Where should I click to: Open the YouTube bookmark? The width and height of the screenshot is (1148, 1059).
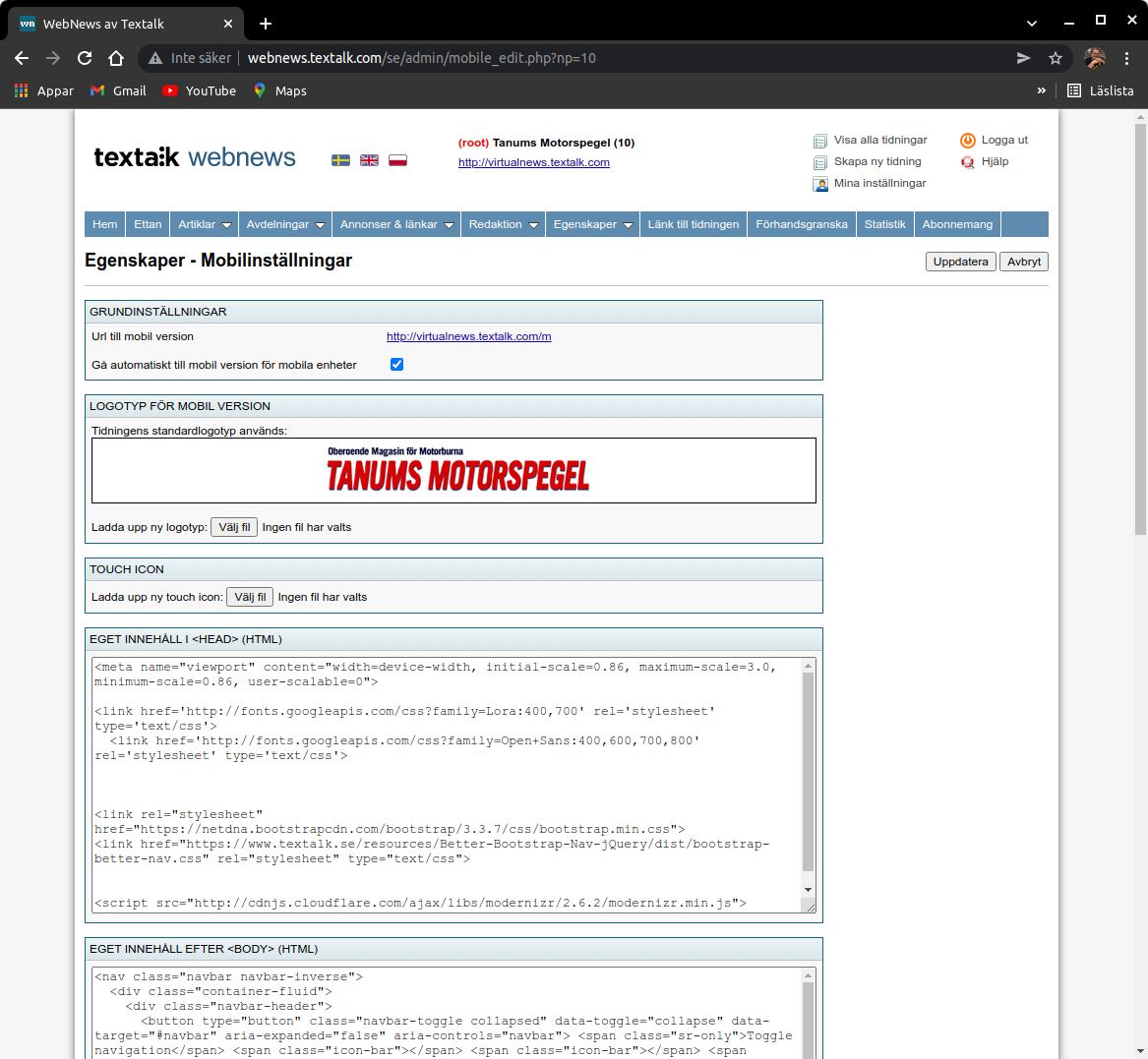coord(199,90)
